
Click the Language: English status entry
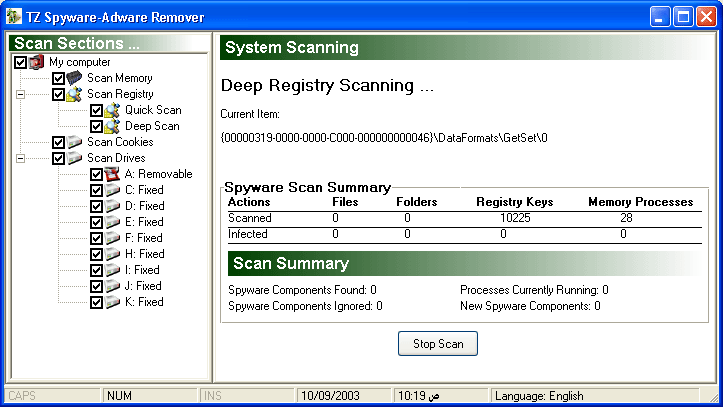tap(539, 396)
